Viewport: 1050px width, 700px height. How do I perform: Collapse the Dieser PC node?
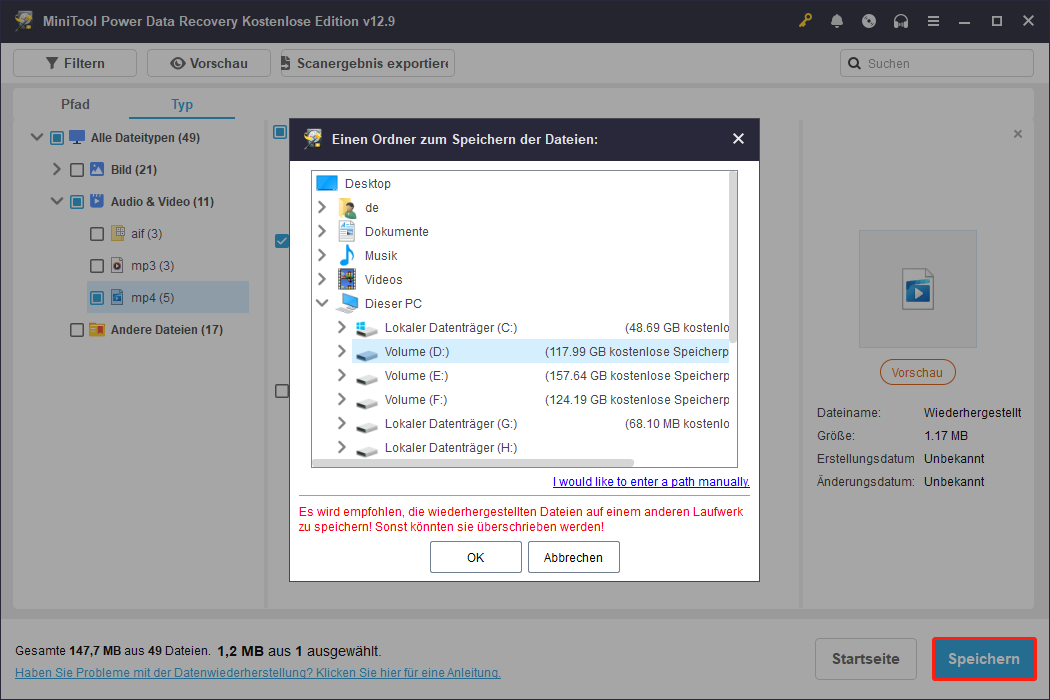click(x=322, y=303)
